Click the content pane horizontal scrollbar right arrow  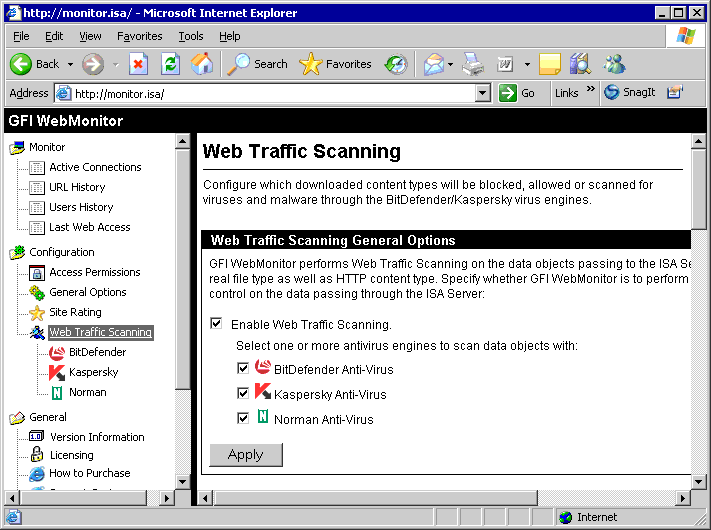[x=683, y=499]
